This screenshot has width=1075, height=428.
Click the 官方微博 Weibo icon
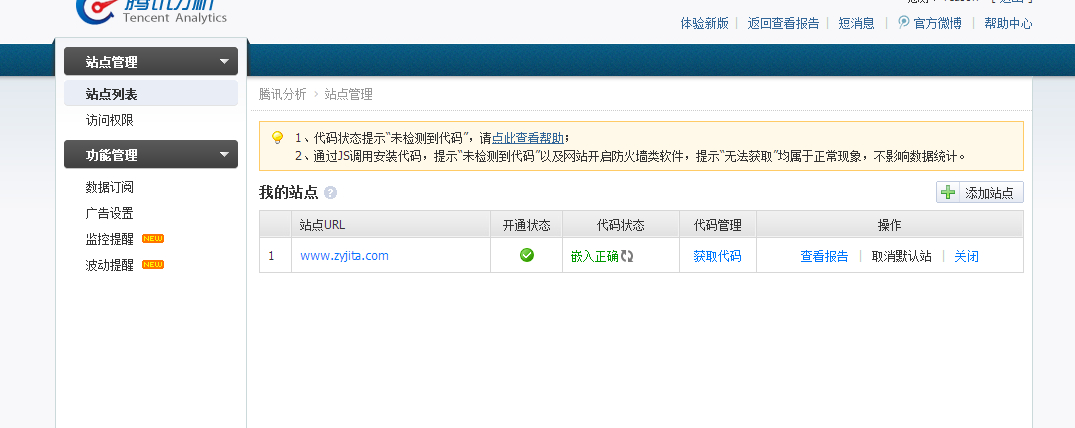click(904, 23)
